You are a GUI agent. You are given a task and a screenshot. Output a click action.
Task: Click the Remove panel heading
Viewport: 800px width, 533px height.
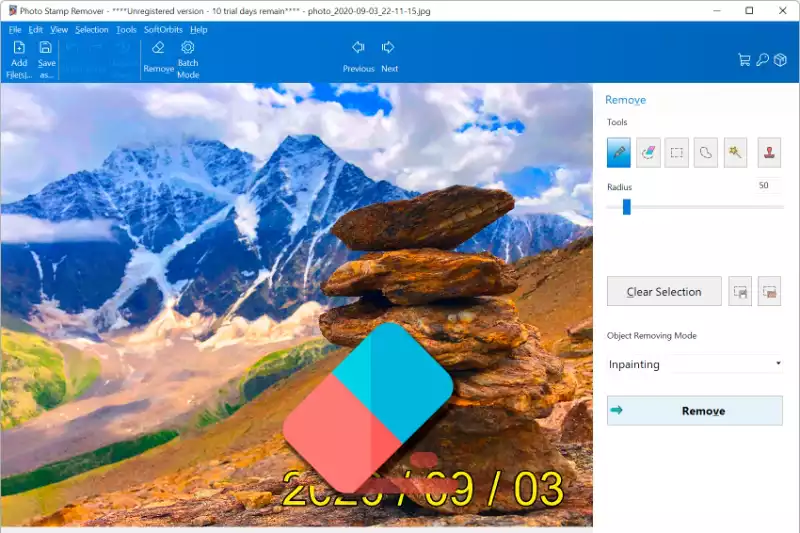point(625,100)
